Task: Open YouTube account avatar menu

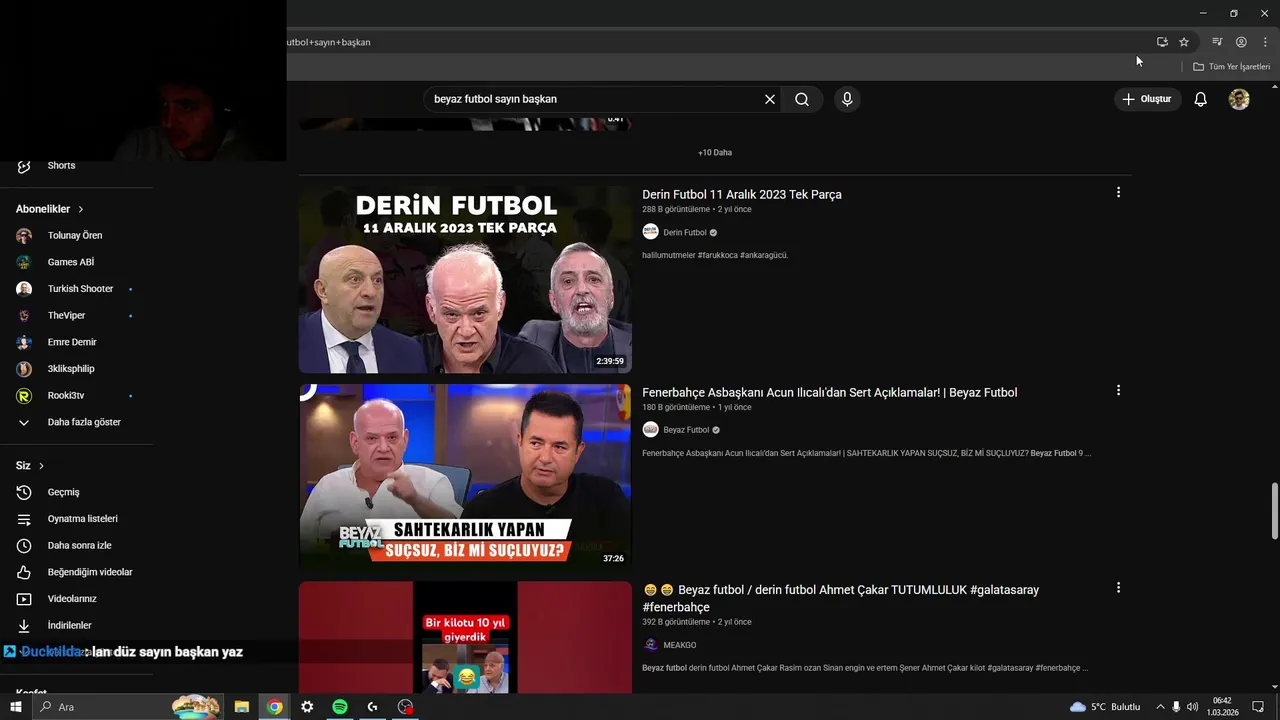Action: 1239,99
